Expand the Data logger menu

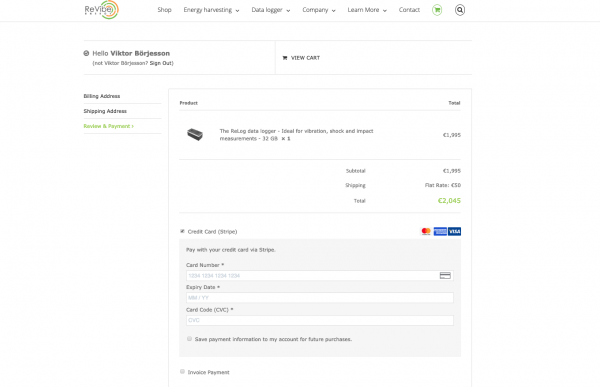[271, 10]
